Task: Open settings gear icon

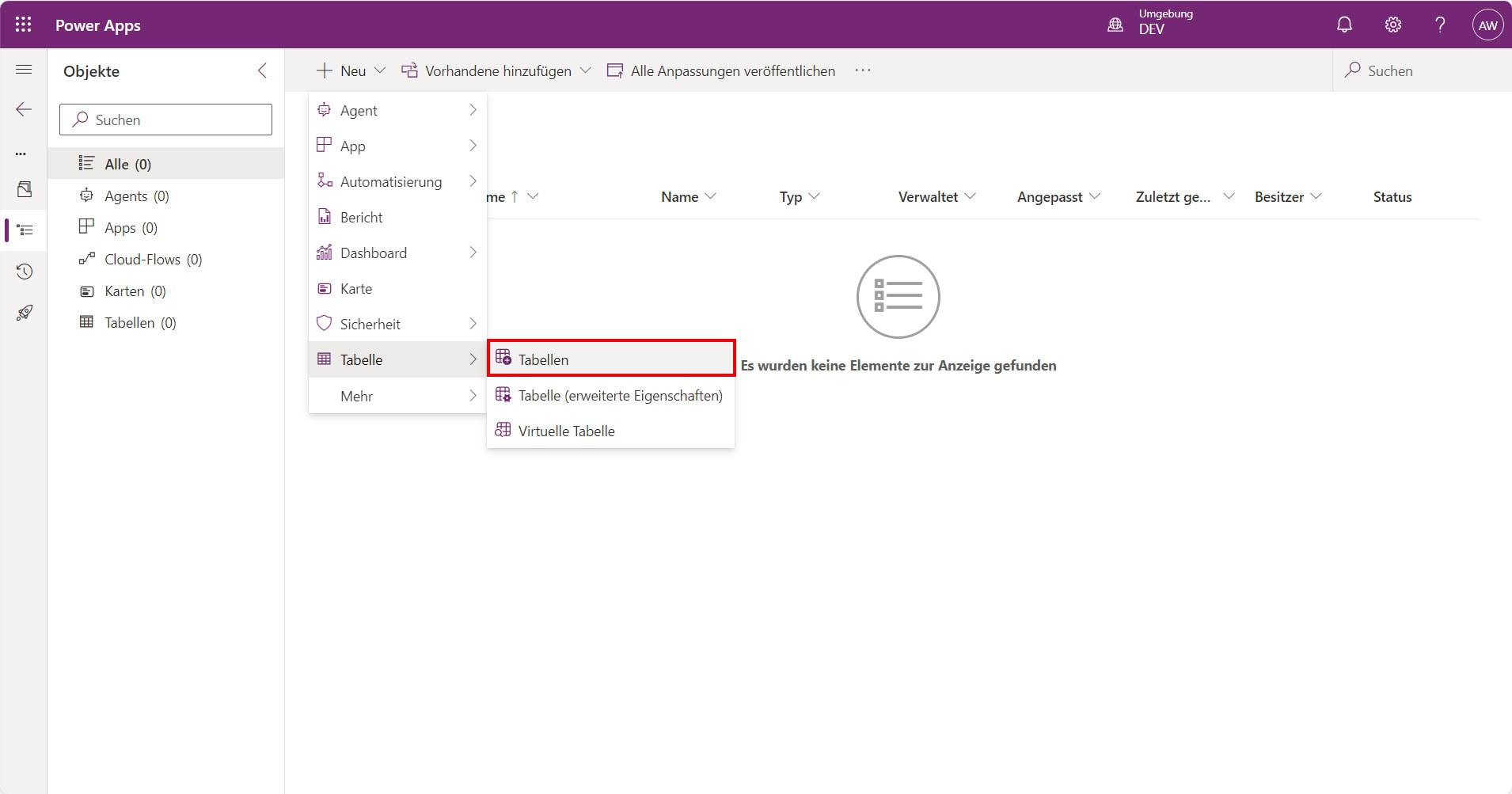Action: 1393,25
